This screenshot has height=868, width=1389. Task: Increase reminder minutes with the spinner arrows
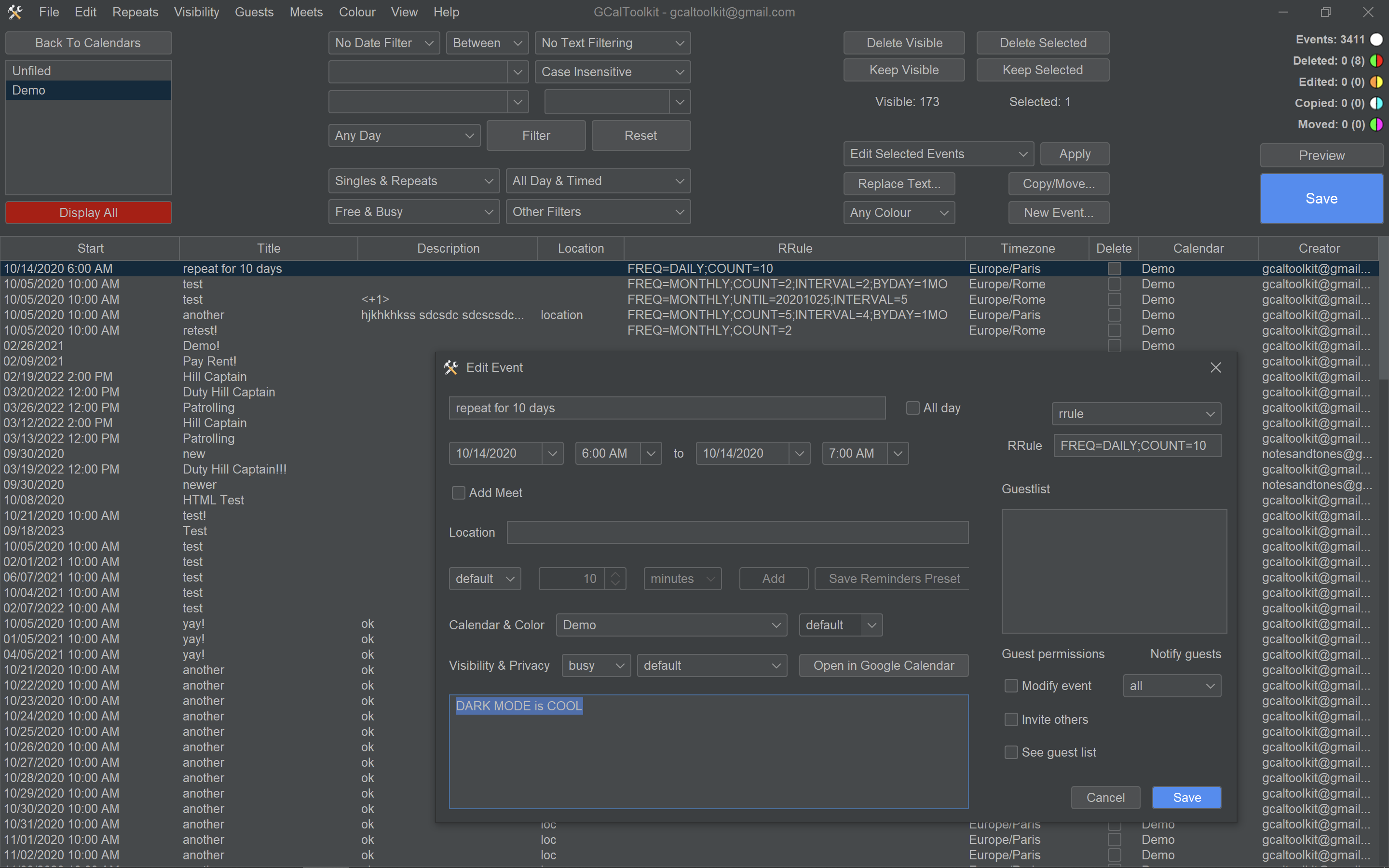(x=615, y=574)
